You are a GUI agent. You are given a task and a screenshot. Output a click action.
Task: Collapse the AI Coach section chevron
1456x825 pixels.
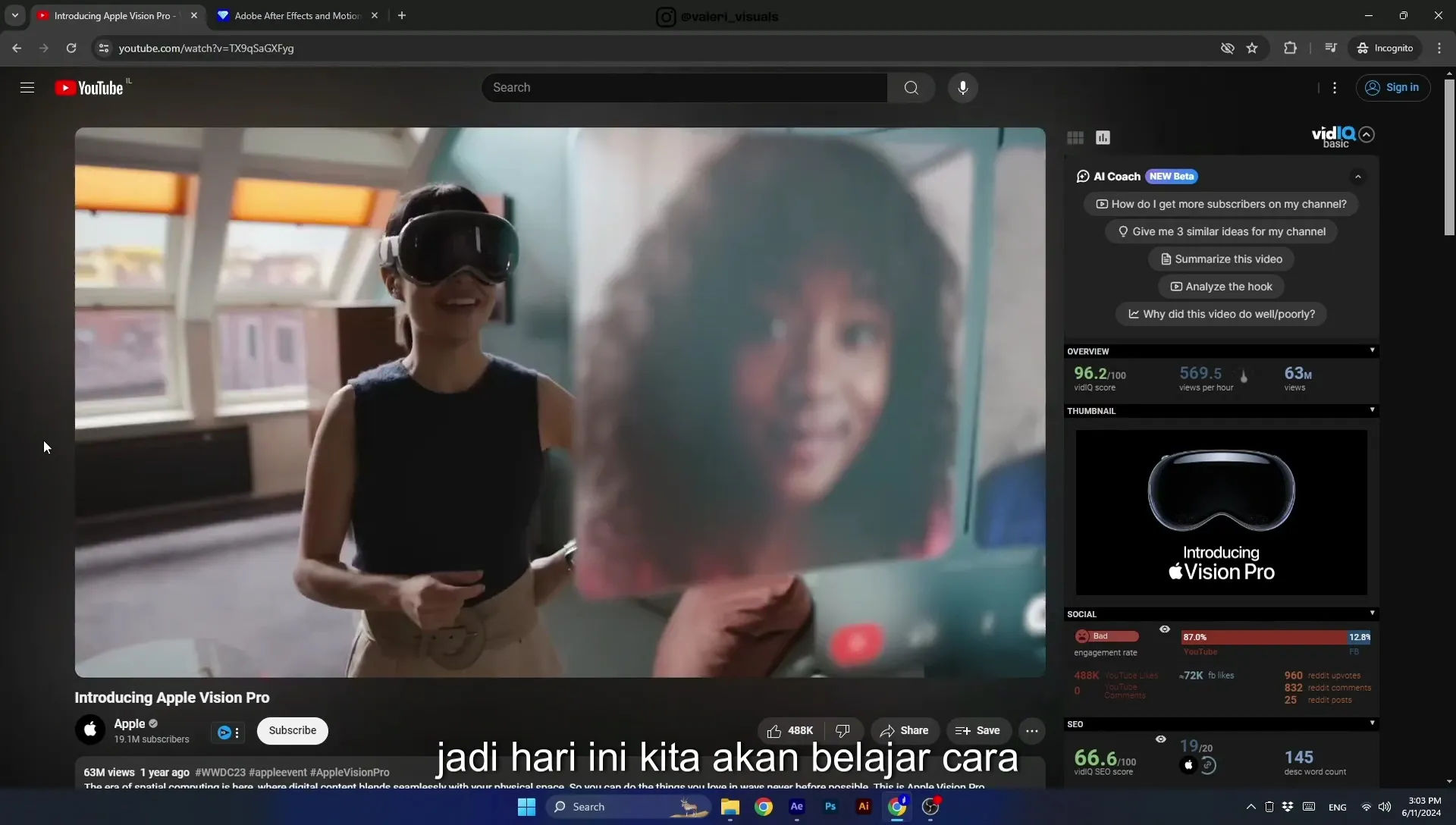pyautogui.click(x=1358, y=177)
